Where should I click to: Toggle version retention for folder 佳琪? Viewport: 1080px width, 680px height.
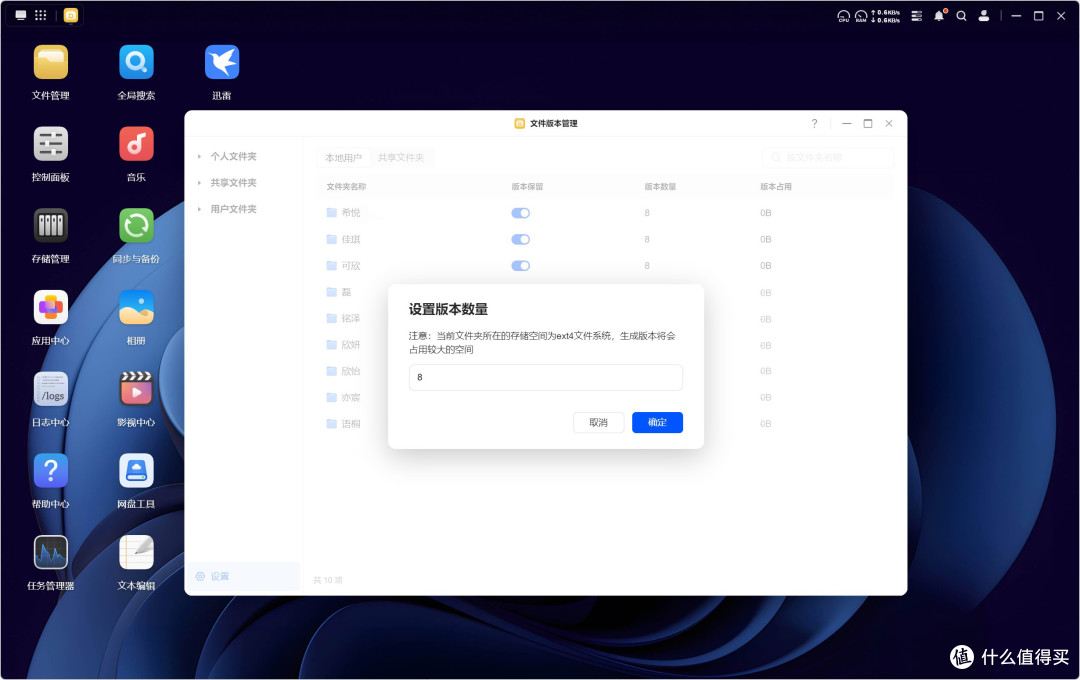(x=521, y=239)
